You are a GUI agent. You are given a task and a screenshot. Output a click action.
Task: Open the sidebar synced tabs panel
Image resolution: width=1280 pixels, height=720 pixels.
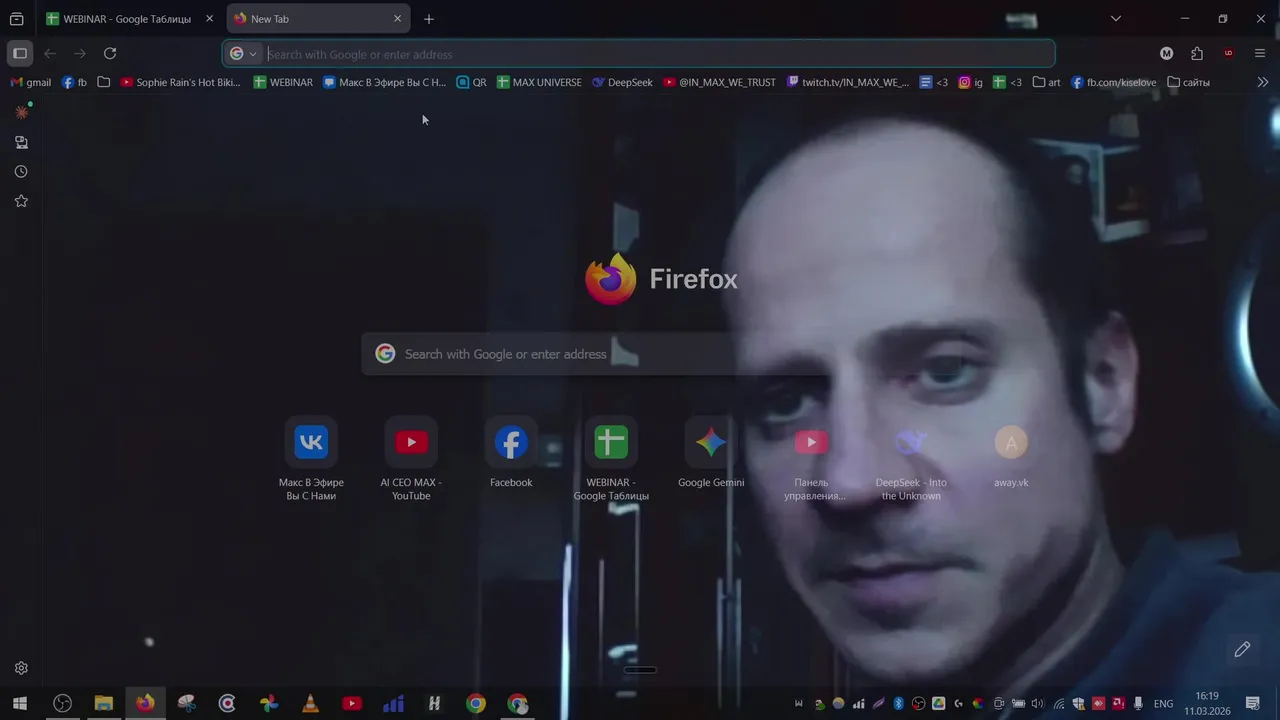(x=21, y=143)
